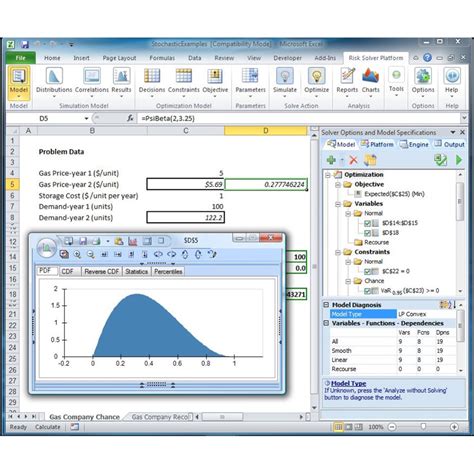Collapse Variables - Functions - Dependencies section
The image size is (474, 474).
[326, 323]
